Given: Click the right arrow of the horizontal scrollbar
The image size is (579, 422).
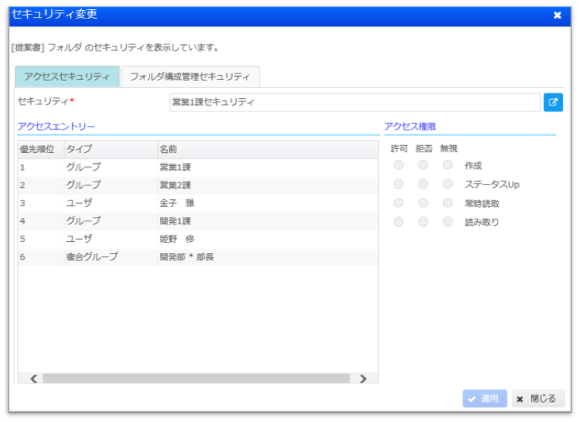Looking at the screenshot, I should (x=363, y=378).
